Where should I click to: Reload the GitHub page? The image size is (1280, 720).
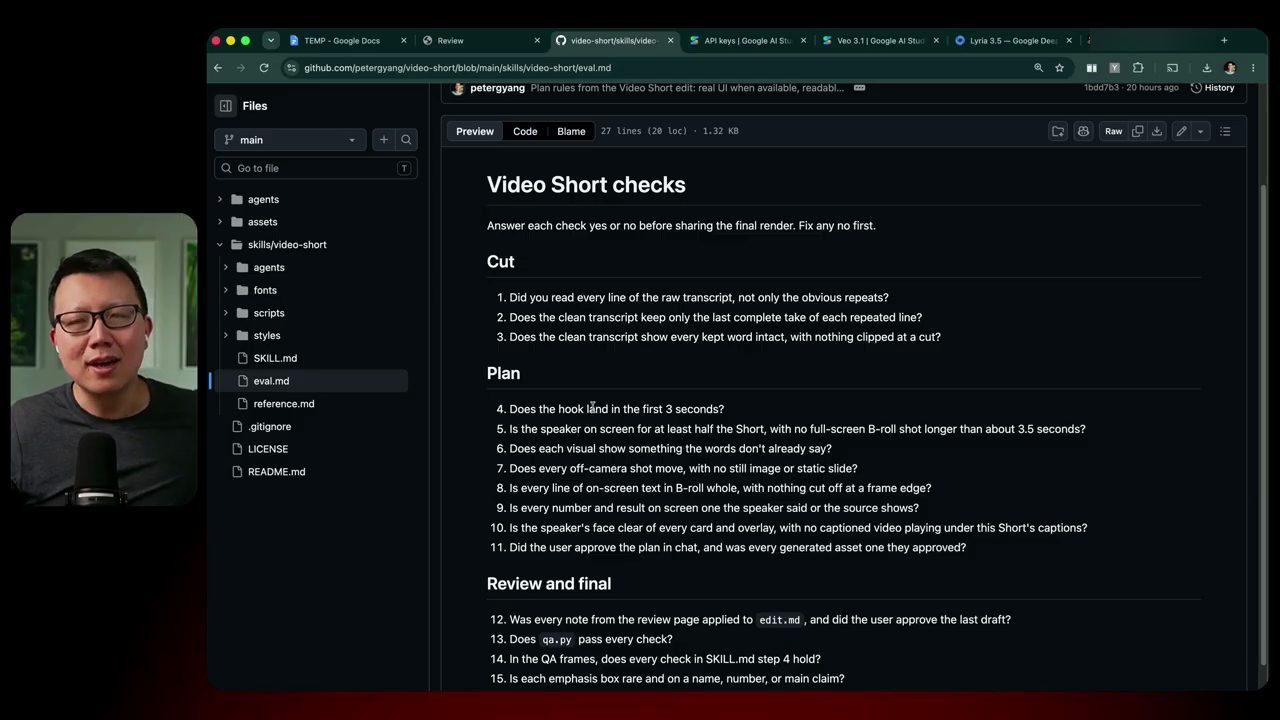tap(264, 68)
